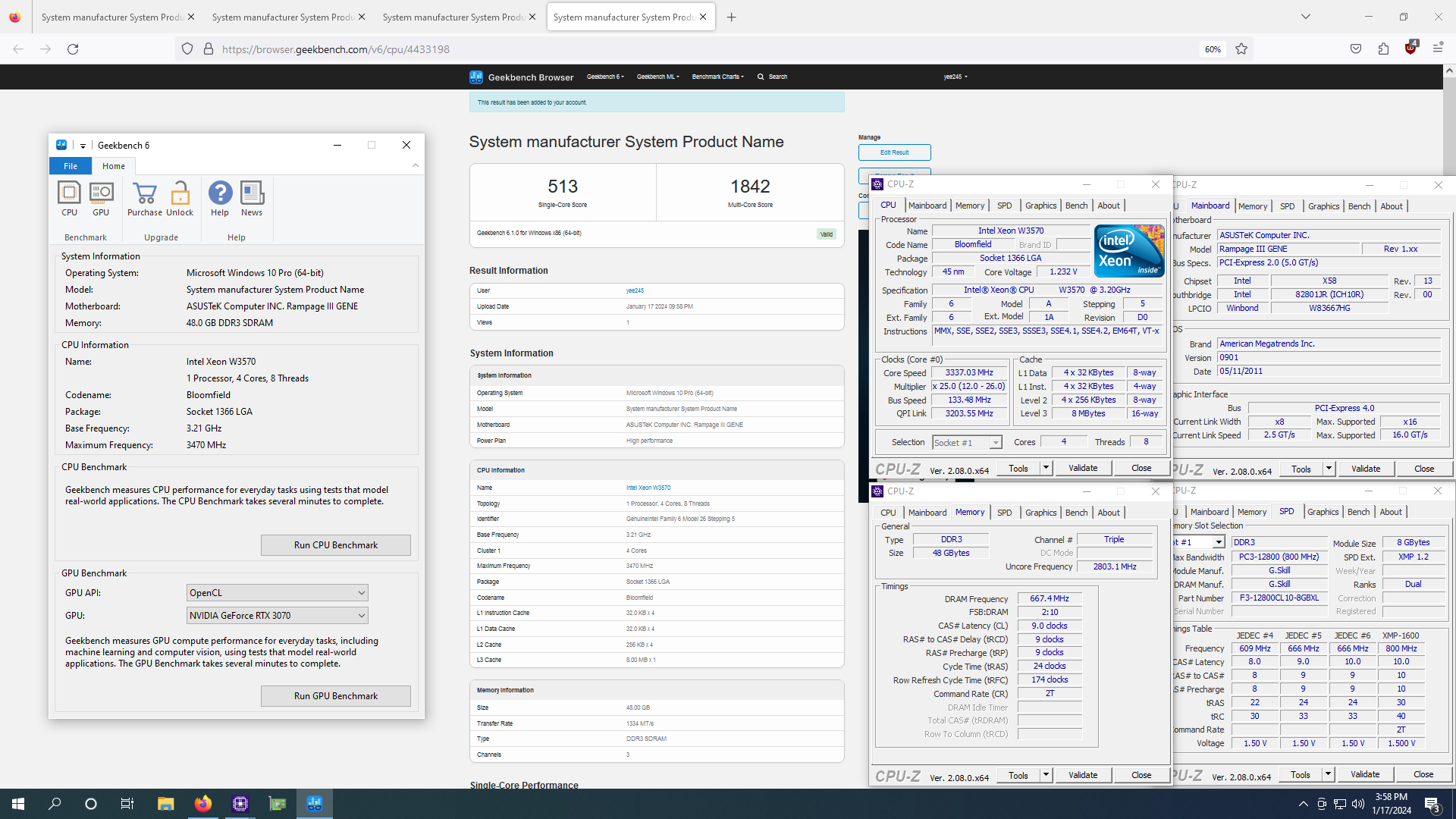Screen dimensions: 1456x819
Task: Open Windows Start menu
Action: 18,804
